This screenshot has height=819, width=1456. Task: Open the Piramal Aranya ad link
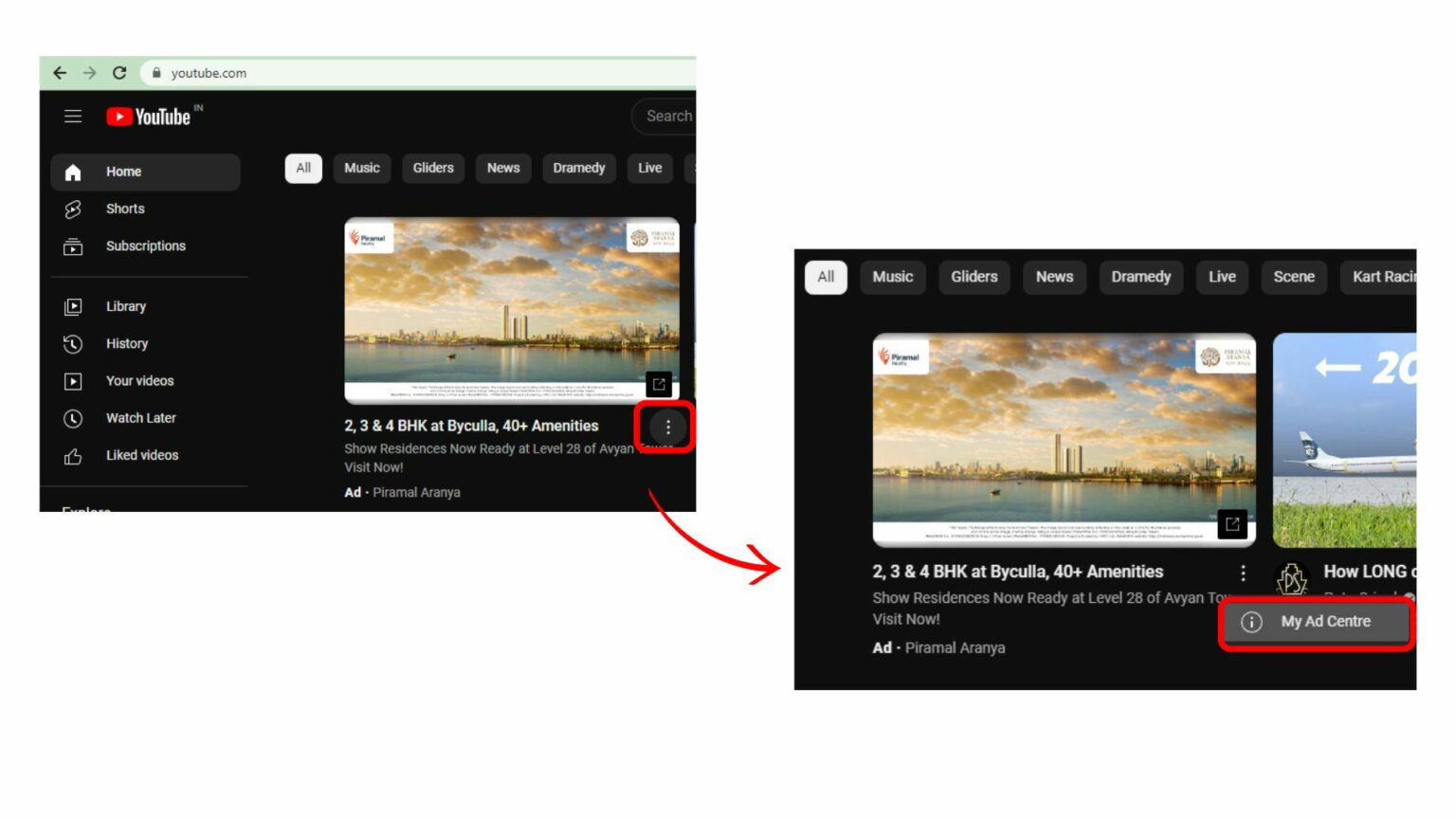pos(415,492)
